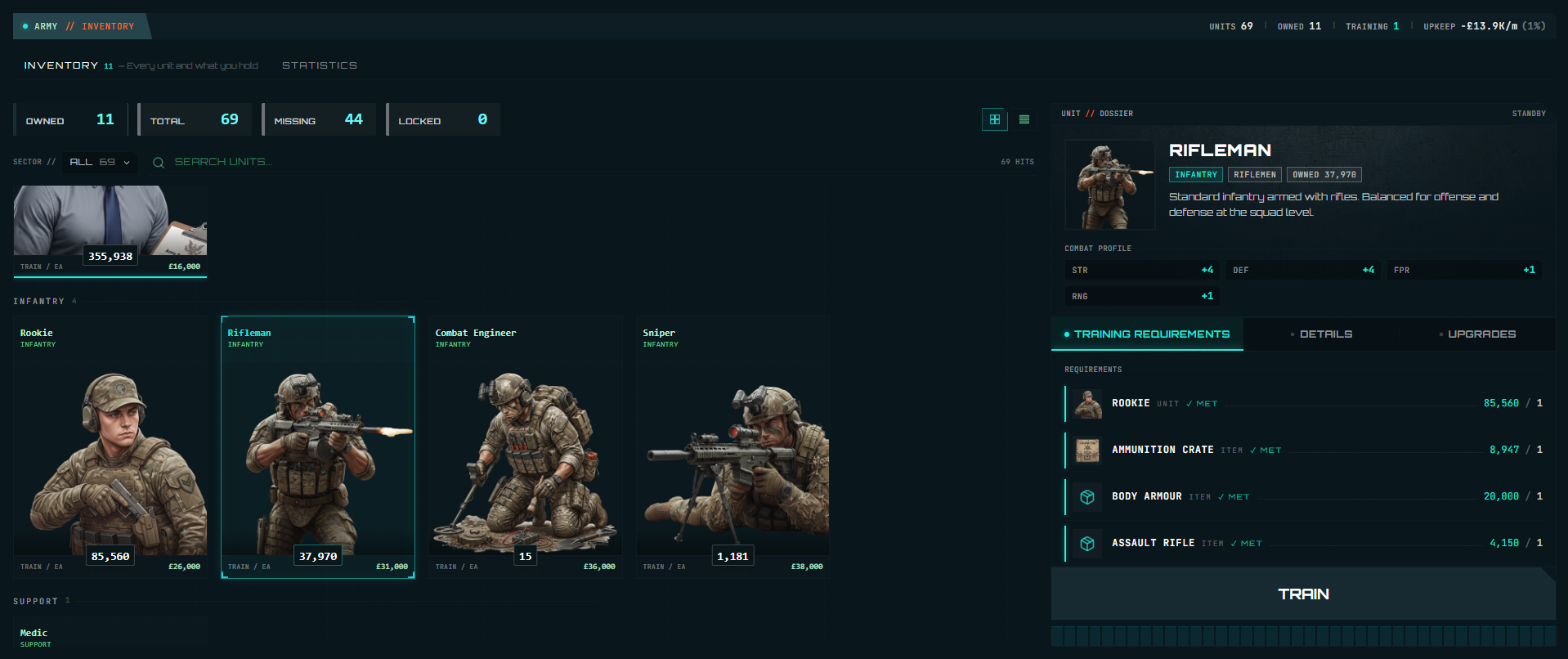
Task: Filter by Missing 44 units
Action: [319, 119]
